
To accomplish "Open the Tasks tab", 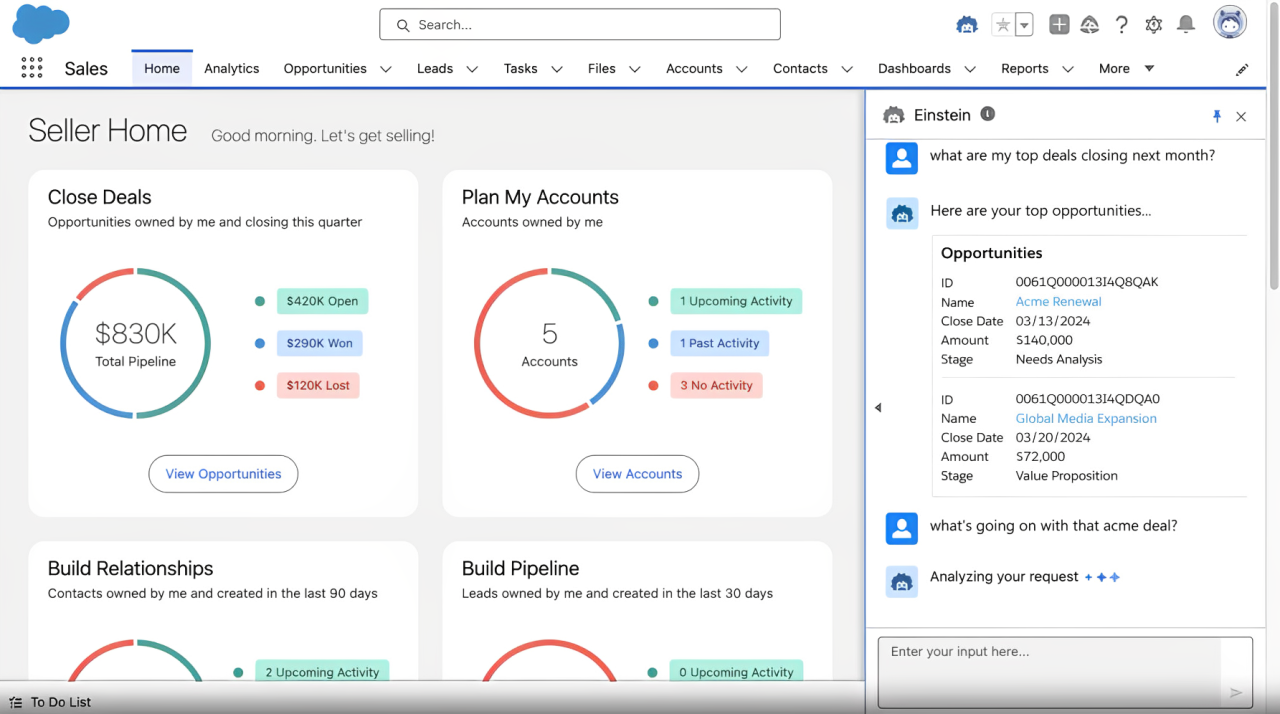I will 521,68.
